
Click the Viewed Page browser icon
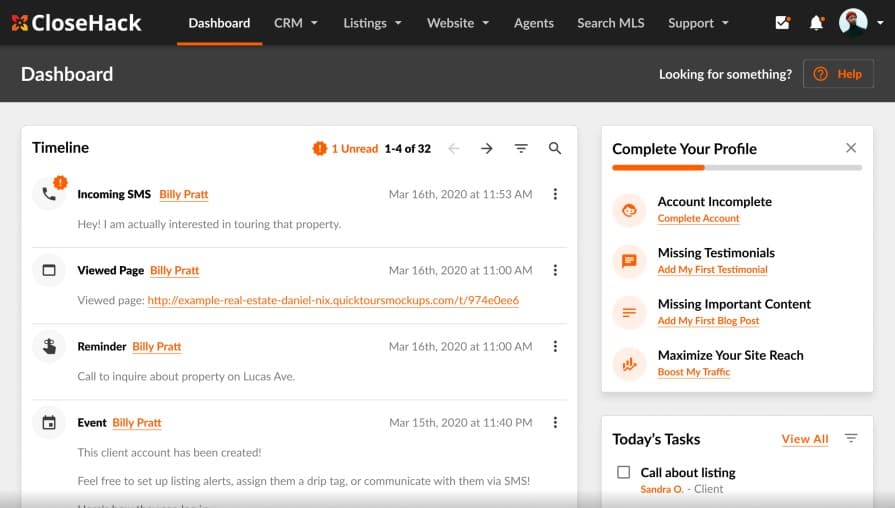click(49, 270)
